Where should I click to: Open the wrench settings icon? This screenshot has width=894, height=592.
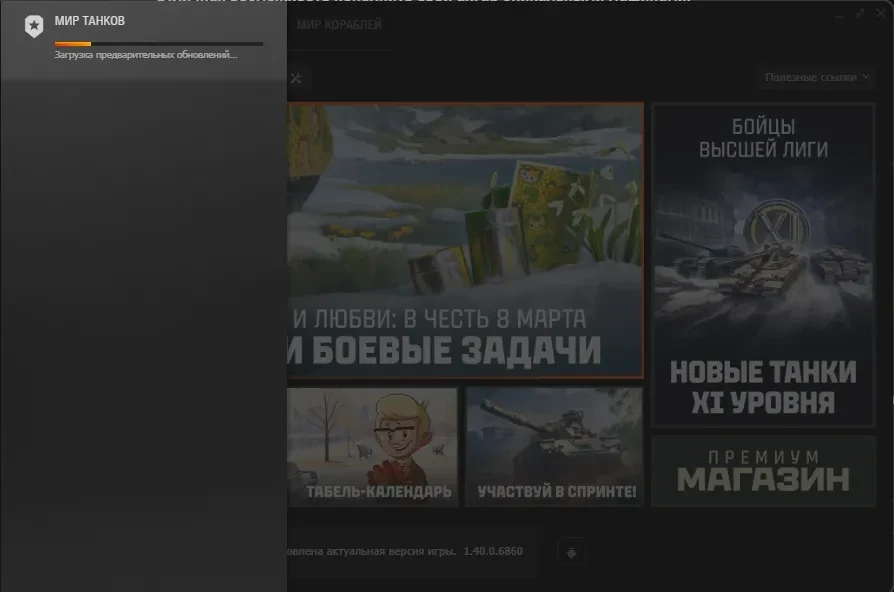(295, 78)
